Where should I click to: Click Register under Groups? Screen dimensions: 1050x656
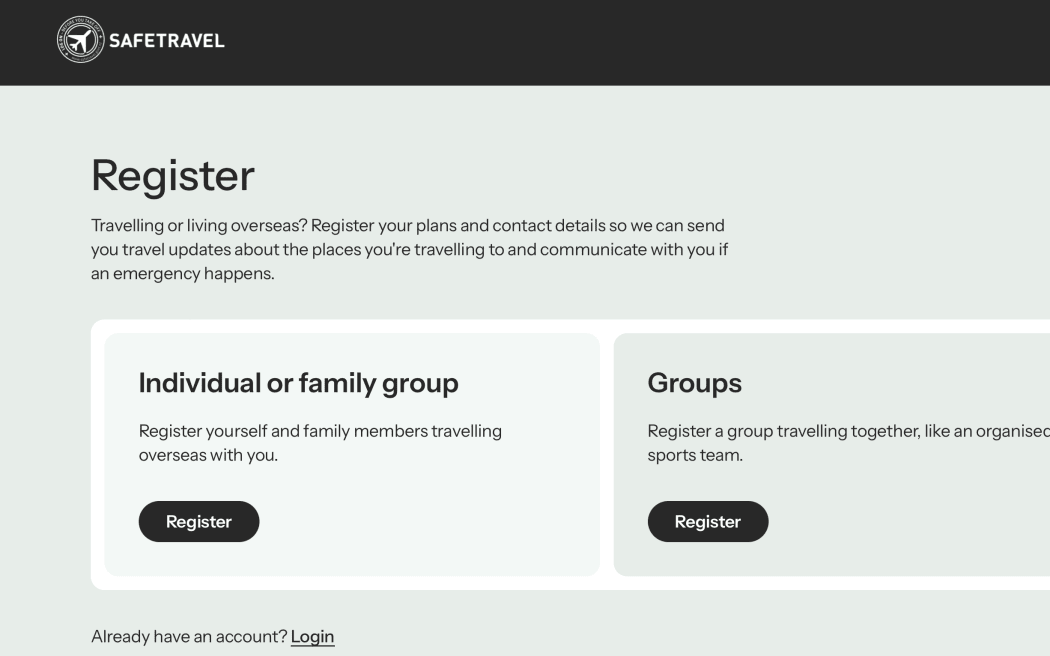tap(708, 521)
